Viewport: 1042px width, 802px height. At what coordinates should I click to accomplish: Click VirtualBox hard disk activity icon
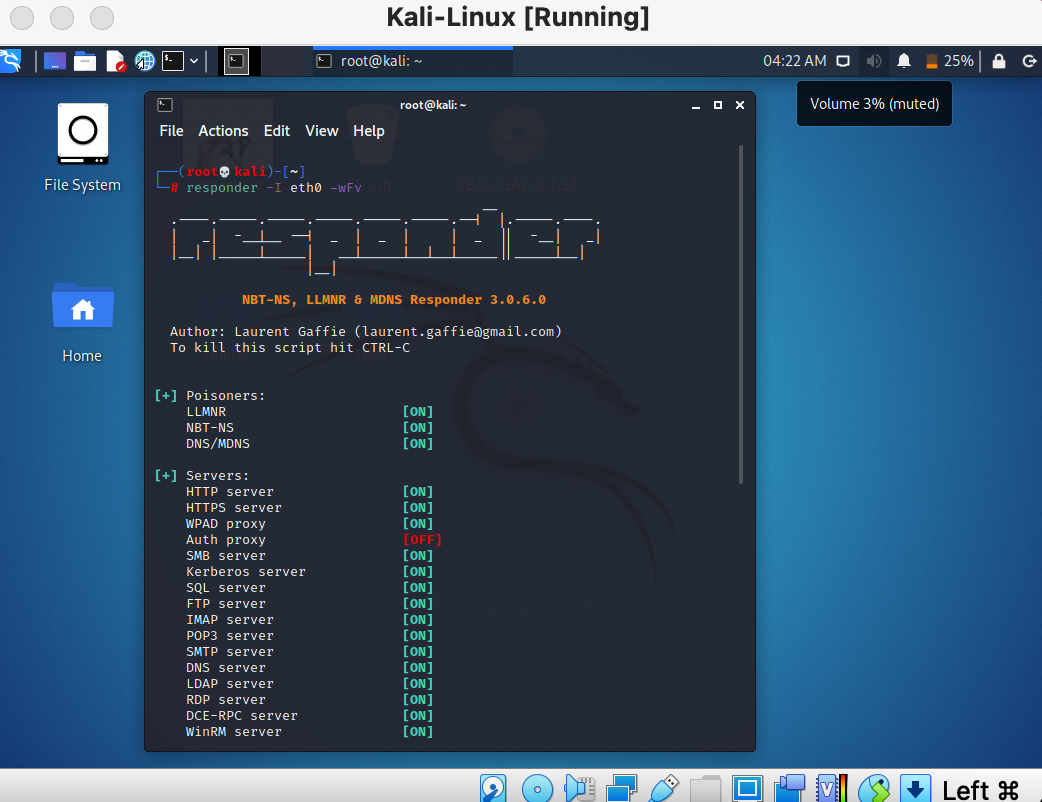tap(493, 789)
